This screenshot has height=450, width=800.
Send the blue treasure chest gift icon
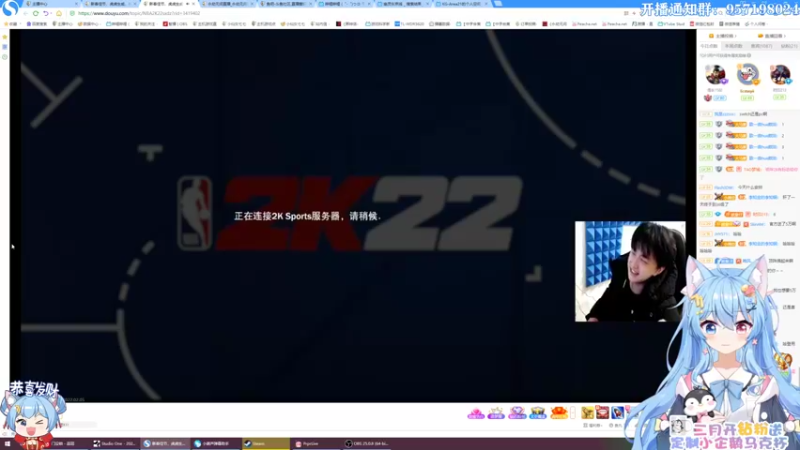pos(538,413)
